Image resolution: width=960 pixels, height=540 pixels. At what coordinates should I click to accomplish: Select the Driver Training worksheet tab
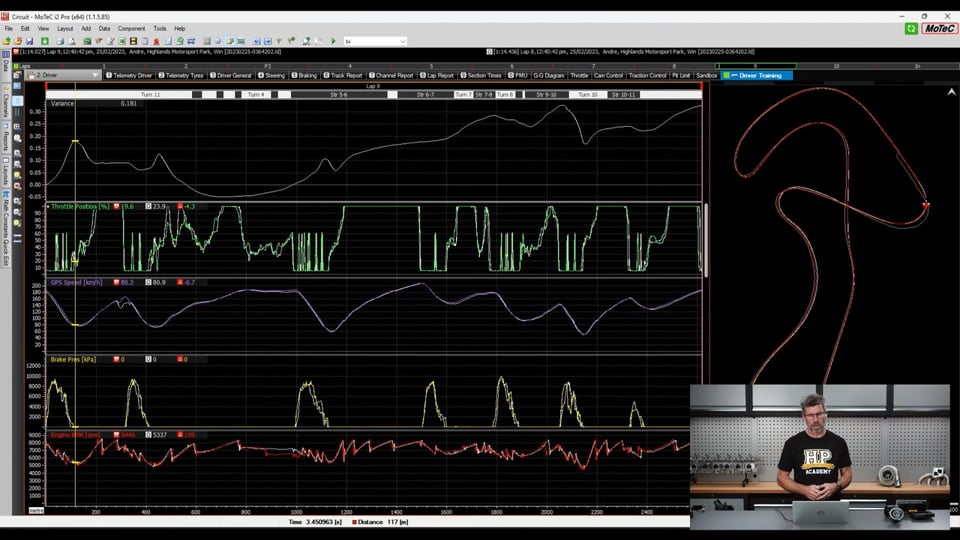757,75
